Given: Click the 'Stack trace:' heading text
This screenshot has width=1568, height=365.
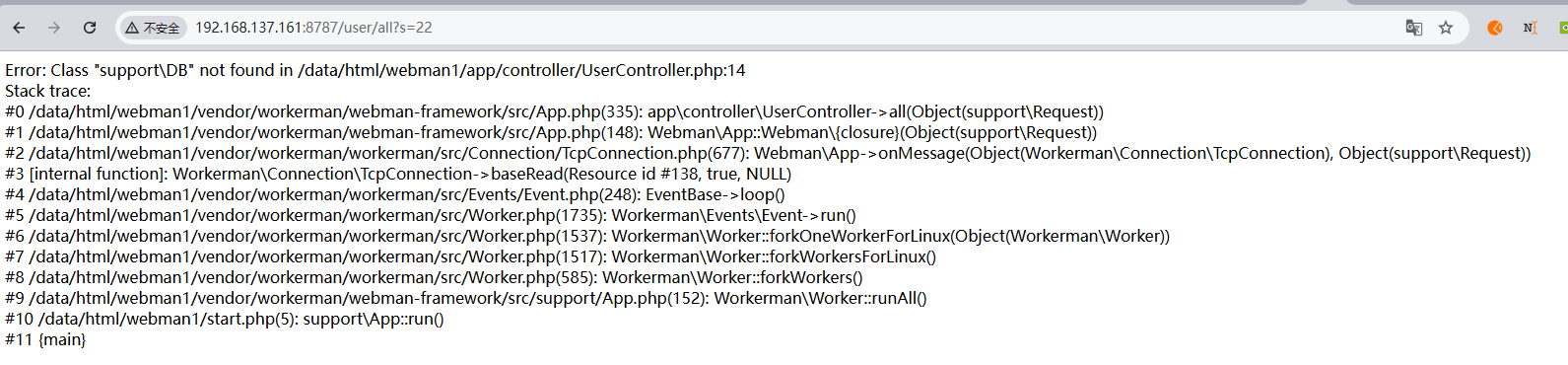Looking at the screenshot, I should pos(47,91).
